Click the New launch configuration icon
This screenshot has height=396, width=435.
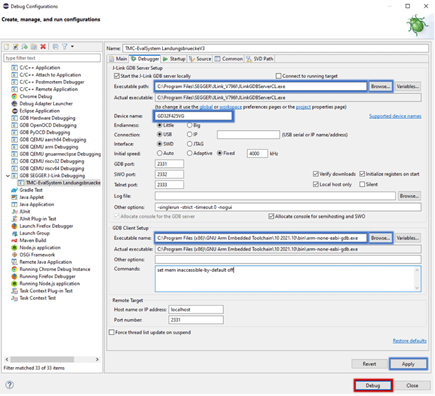click(6, 47)
